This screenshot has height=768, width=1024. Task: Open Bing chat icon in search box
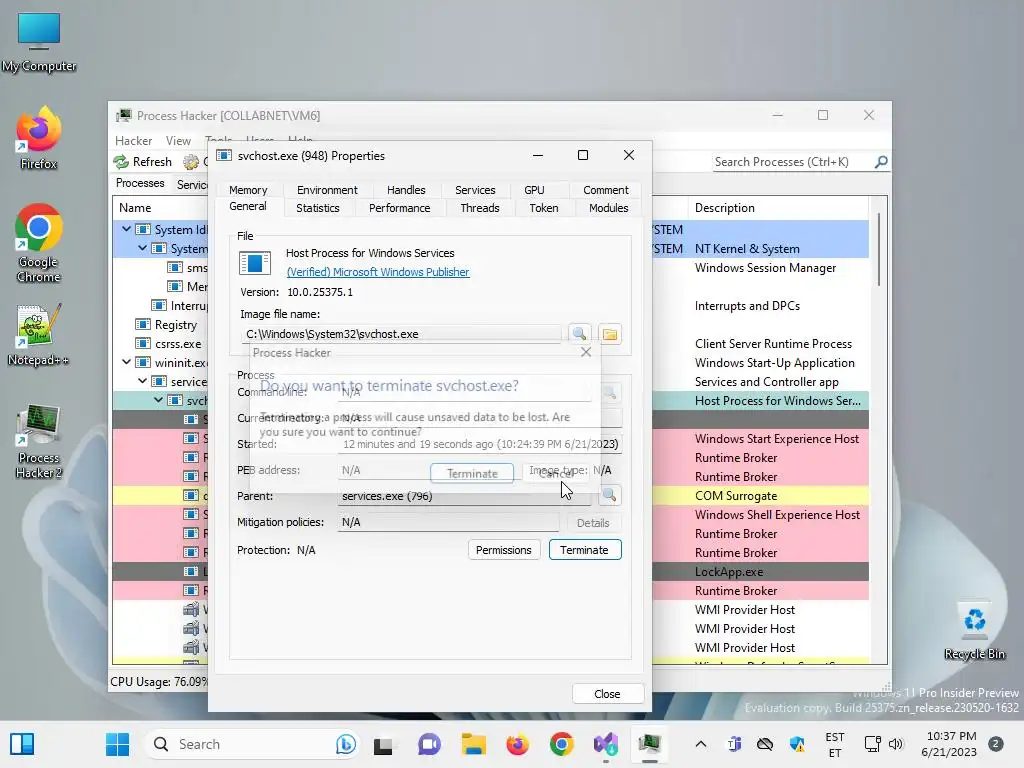click(345, 744)
